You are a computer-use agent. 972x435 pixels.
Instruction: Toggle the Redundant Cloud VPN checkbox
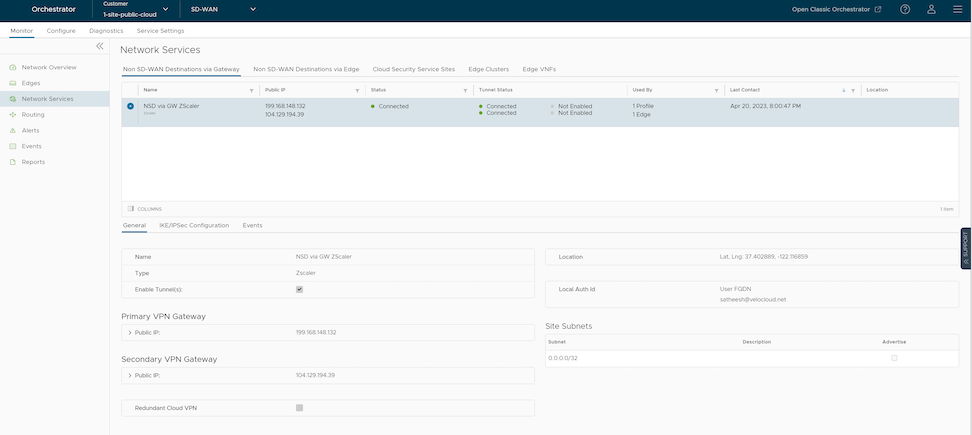pos(299,408)
